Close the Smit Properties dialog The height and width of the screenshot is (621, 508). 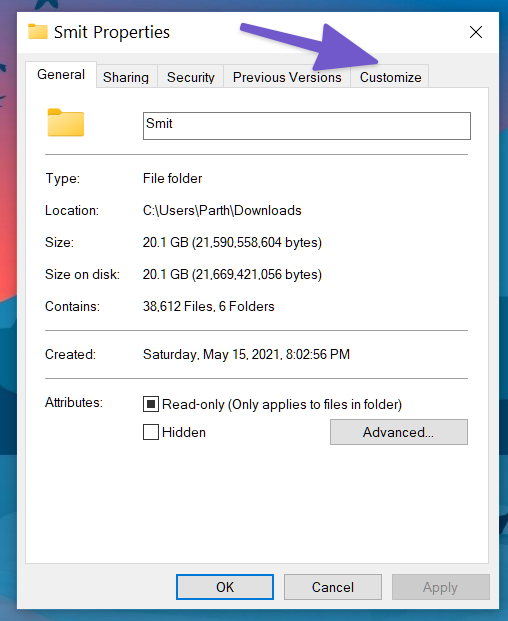click(x=476, y=32)
